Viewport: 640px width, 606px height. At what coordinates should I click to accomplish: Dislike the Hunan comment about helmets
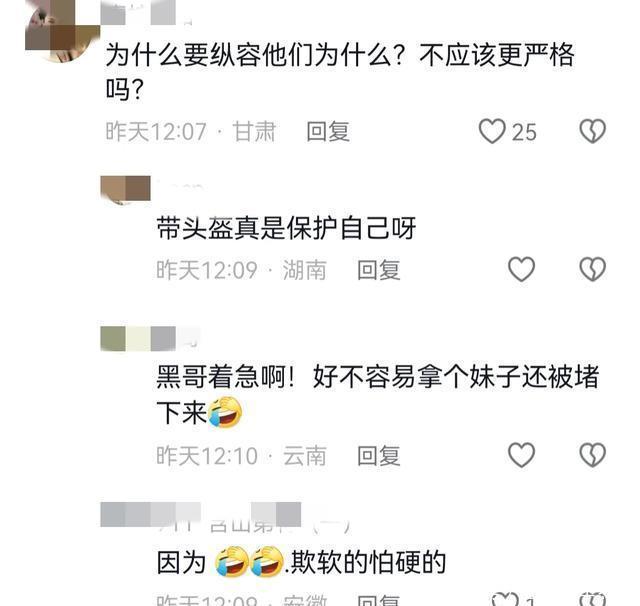point(593,269)
